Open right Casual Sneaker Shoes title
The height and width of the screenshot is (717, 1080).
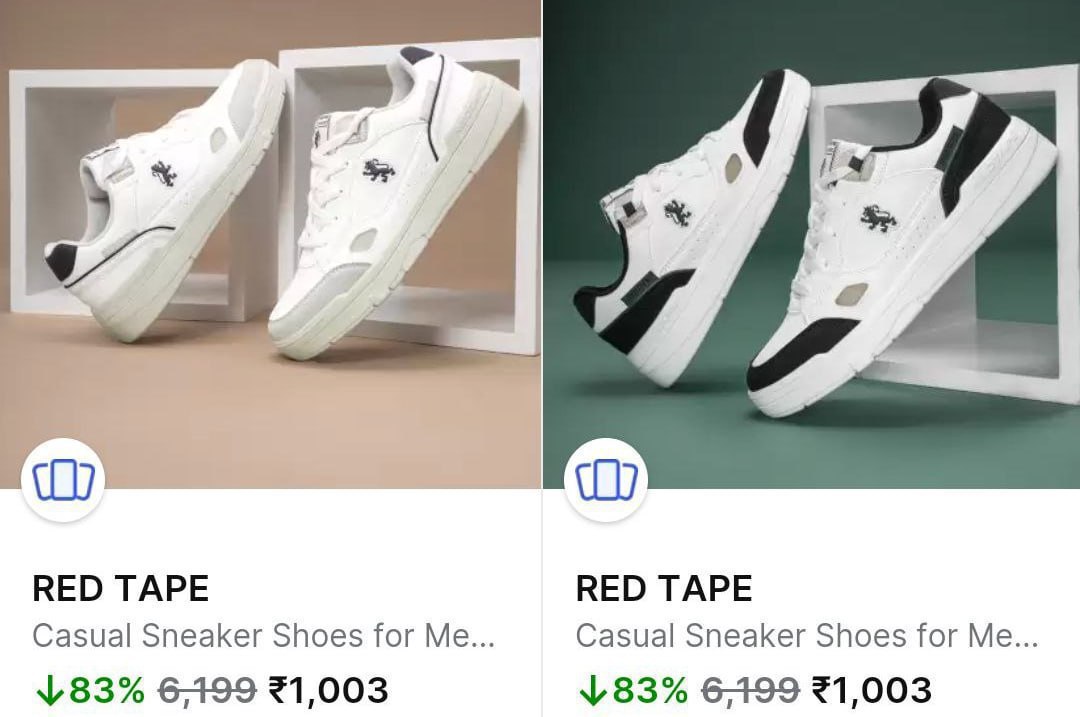(806, 636)
